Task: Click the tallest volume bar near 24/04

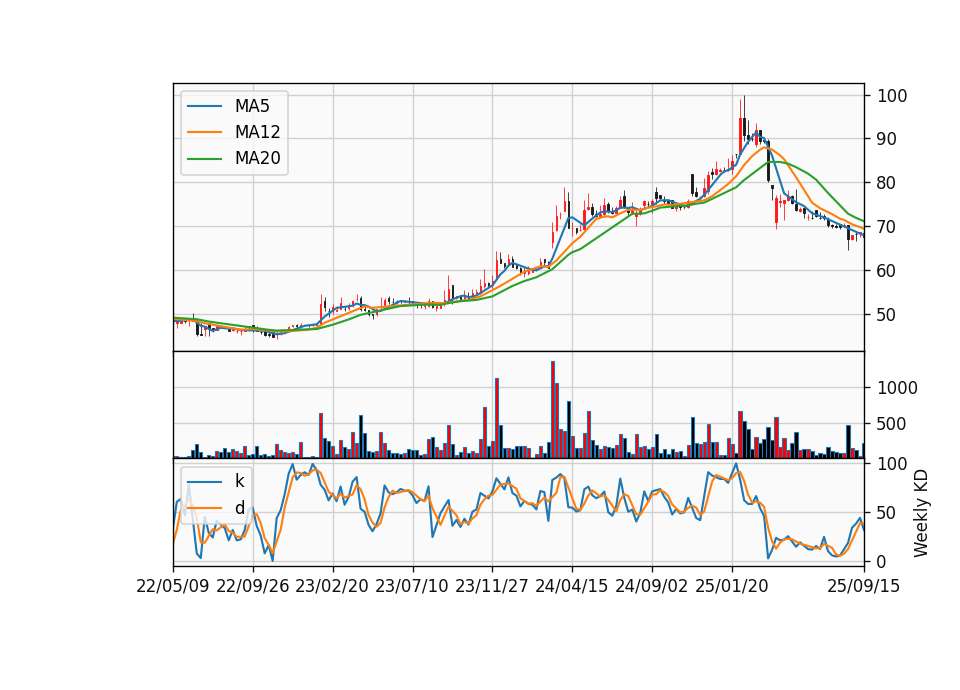Action: 553,409
